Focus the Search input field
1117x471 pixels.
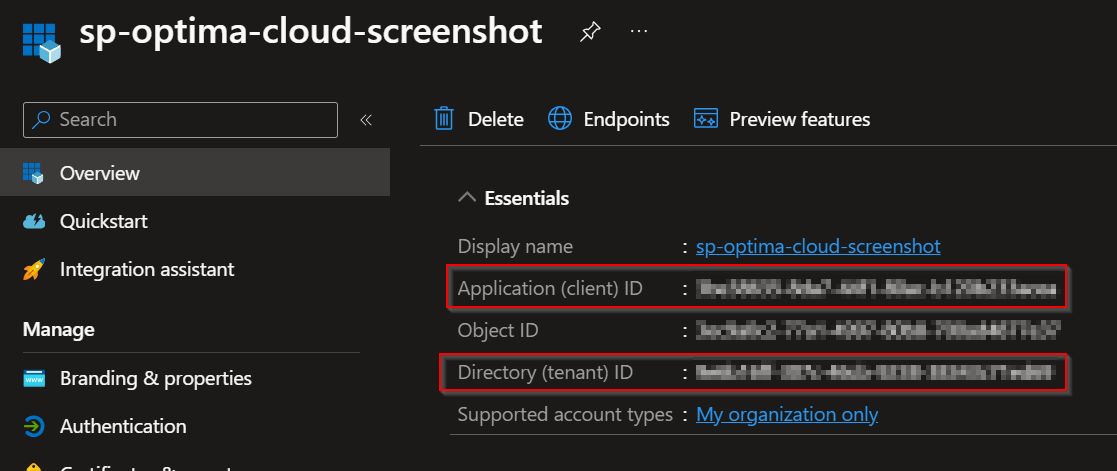(x=180, y=120)
